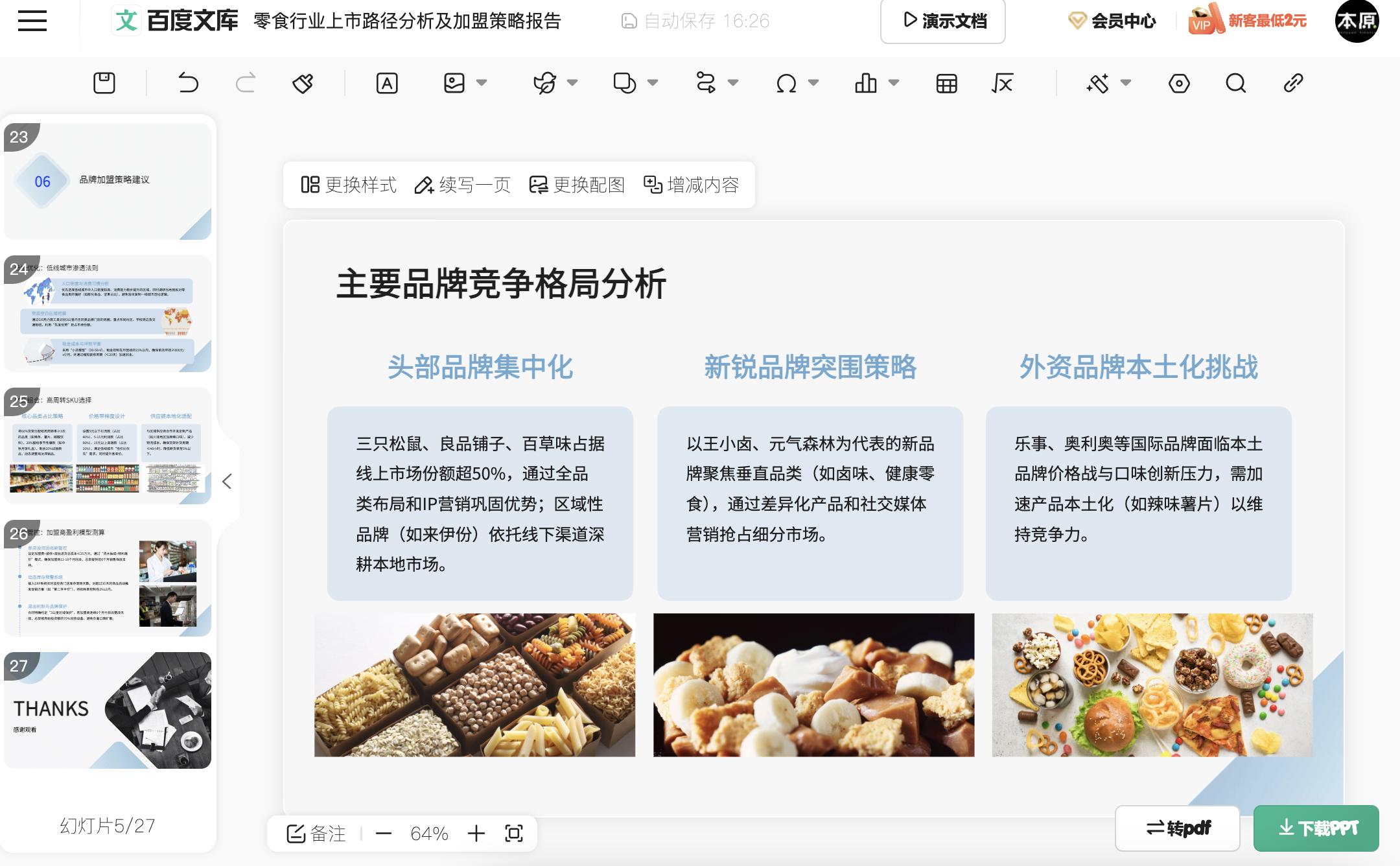Select the pasta and grains snack image

pyautogui.click(x=474, y=685)
